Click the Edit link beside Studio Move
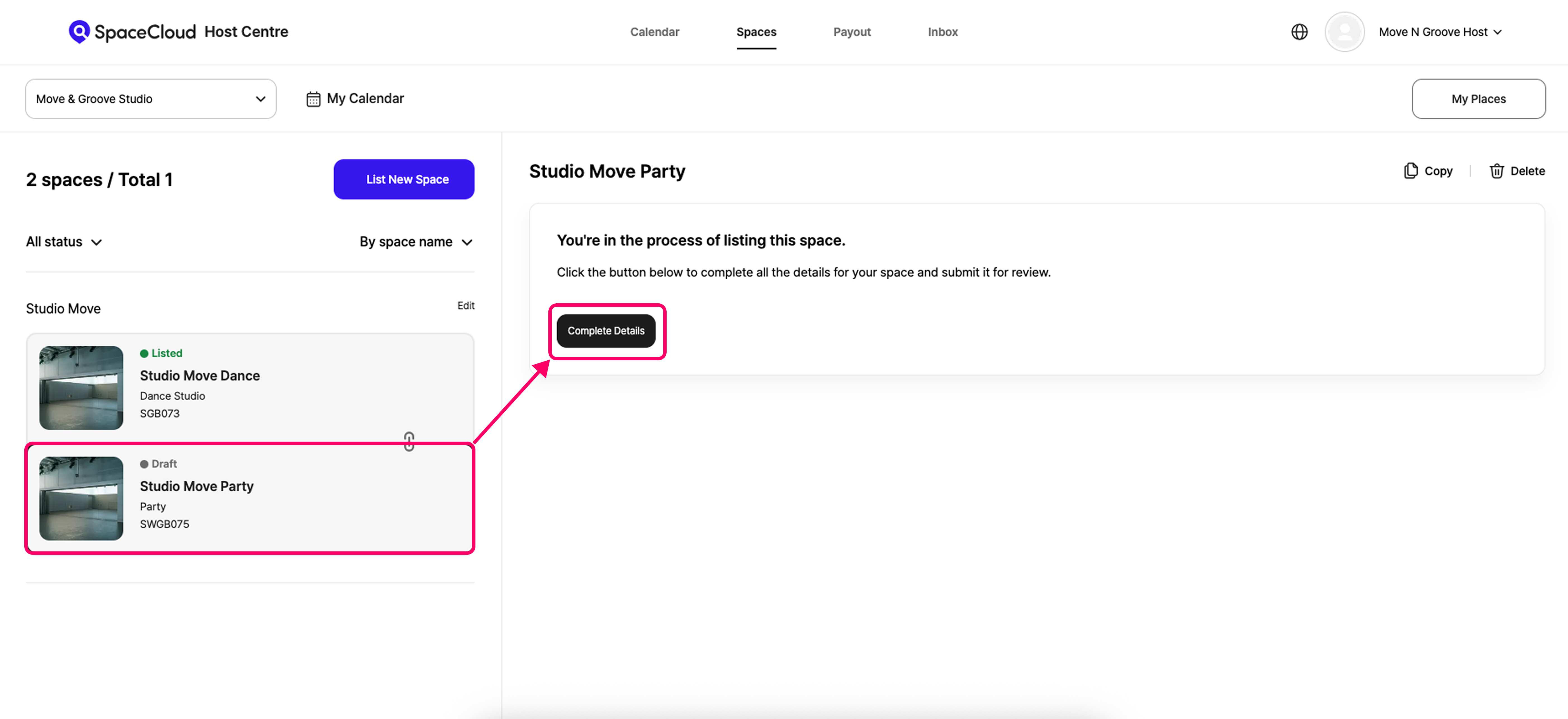1568x719 pixels. click(466, 305)
